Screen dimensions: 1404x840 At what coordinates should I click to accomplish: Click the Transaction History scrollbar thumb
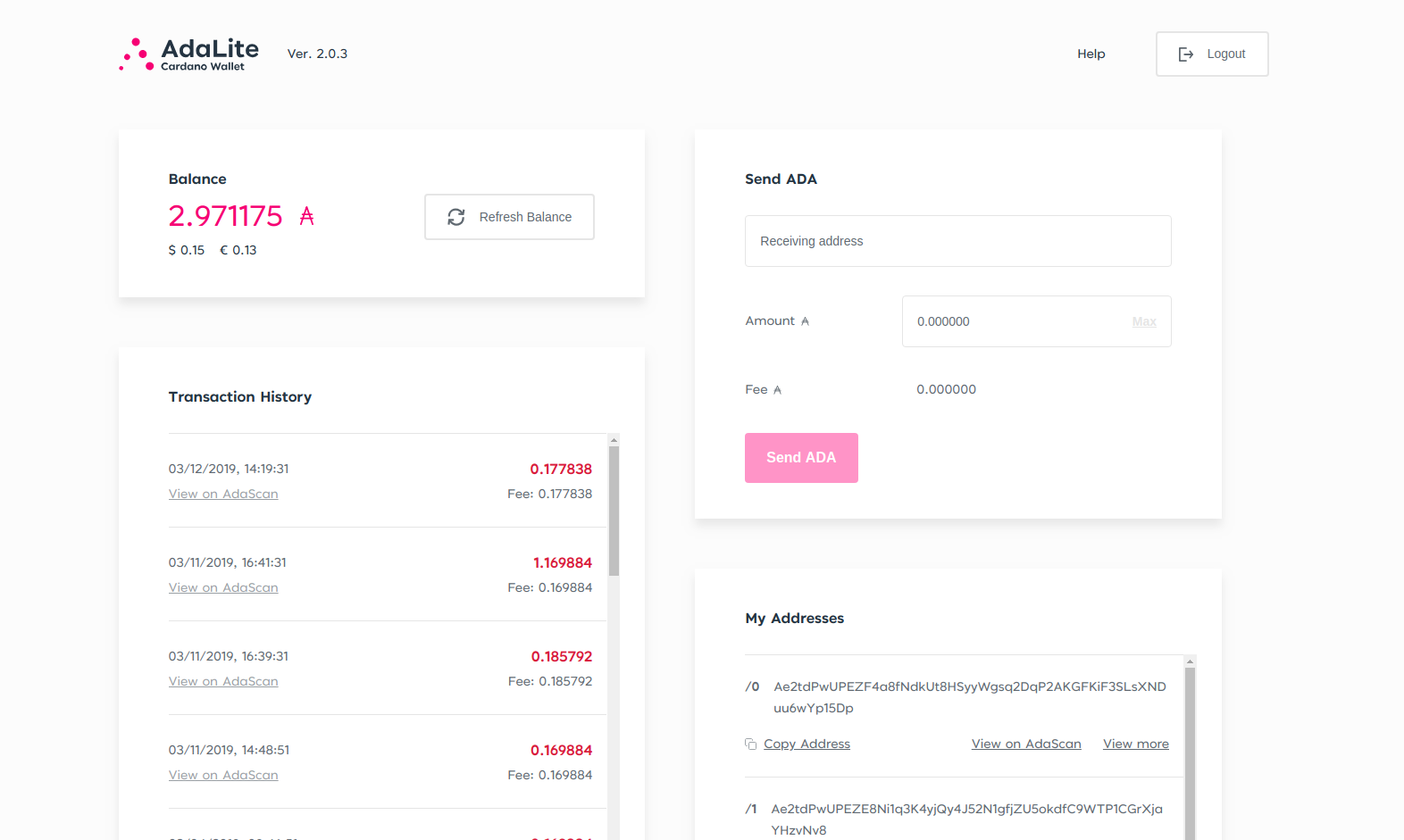(614, 511)
